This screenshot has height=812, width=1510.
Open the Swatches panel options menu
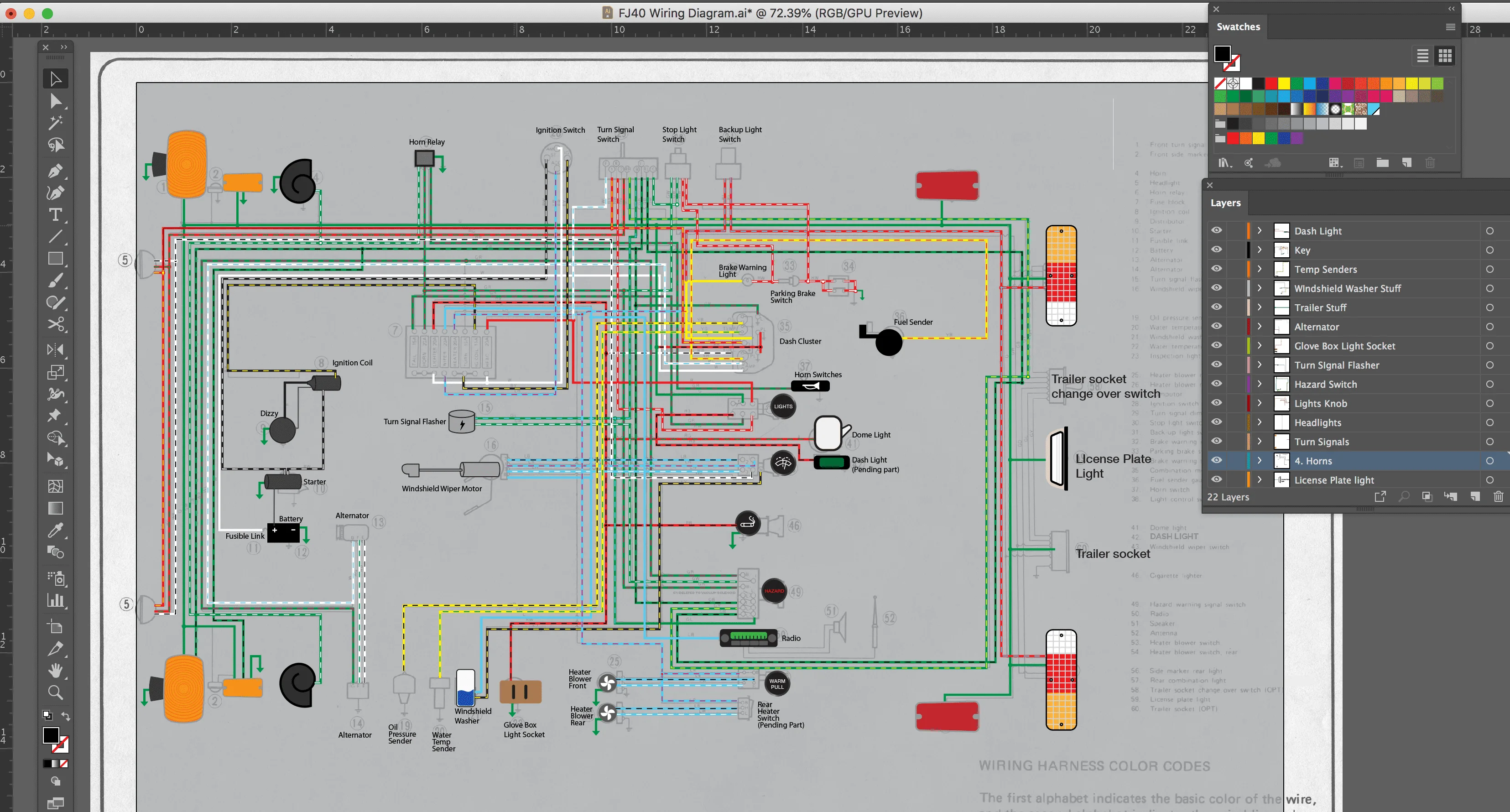point(1450,27)
